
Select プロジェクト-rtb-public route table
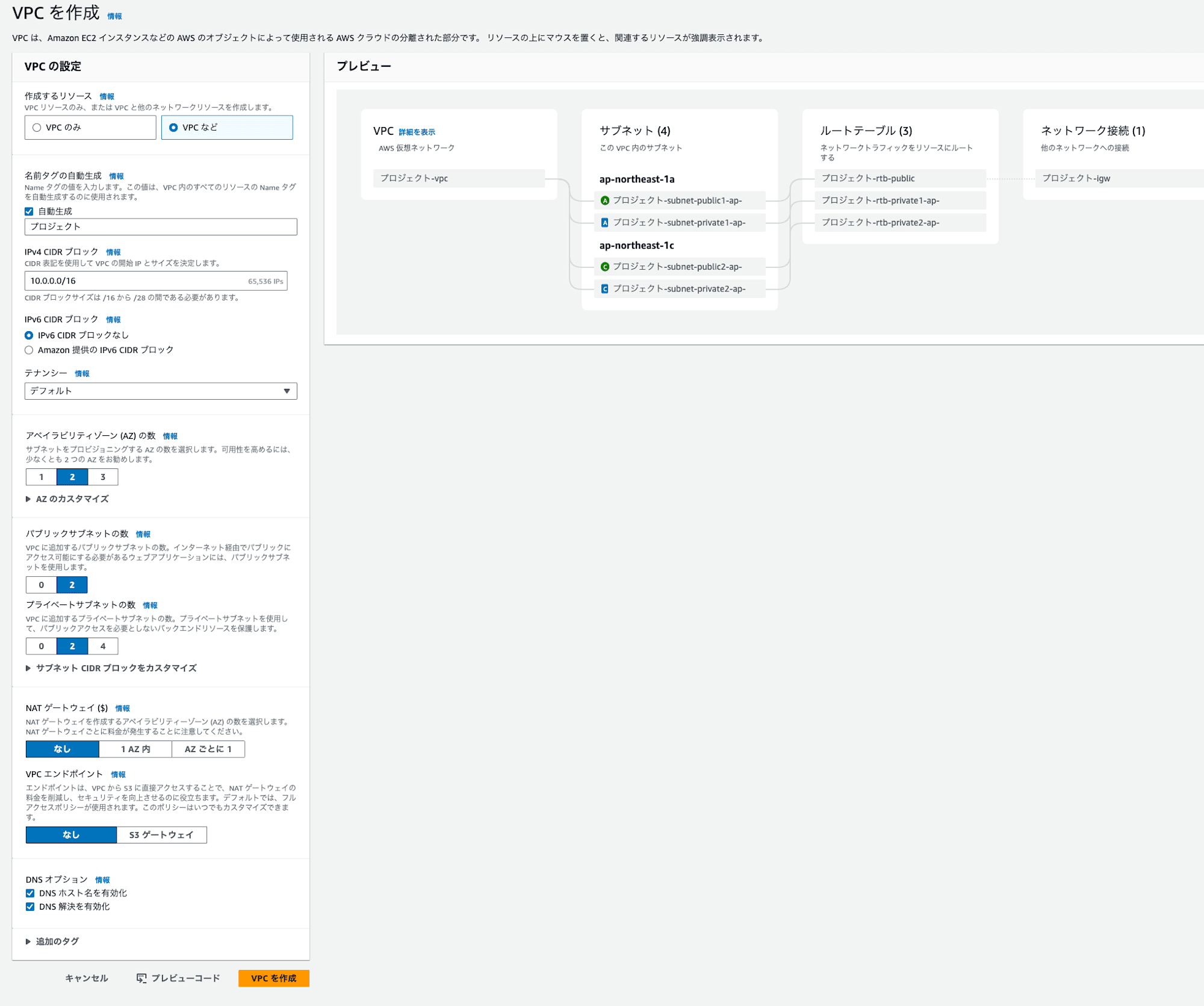tap(901, 178)
